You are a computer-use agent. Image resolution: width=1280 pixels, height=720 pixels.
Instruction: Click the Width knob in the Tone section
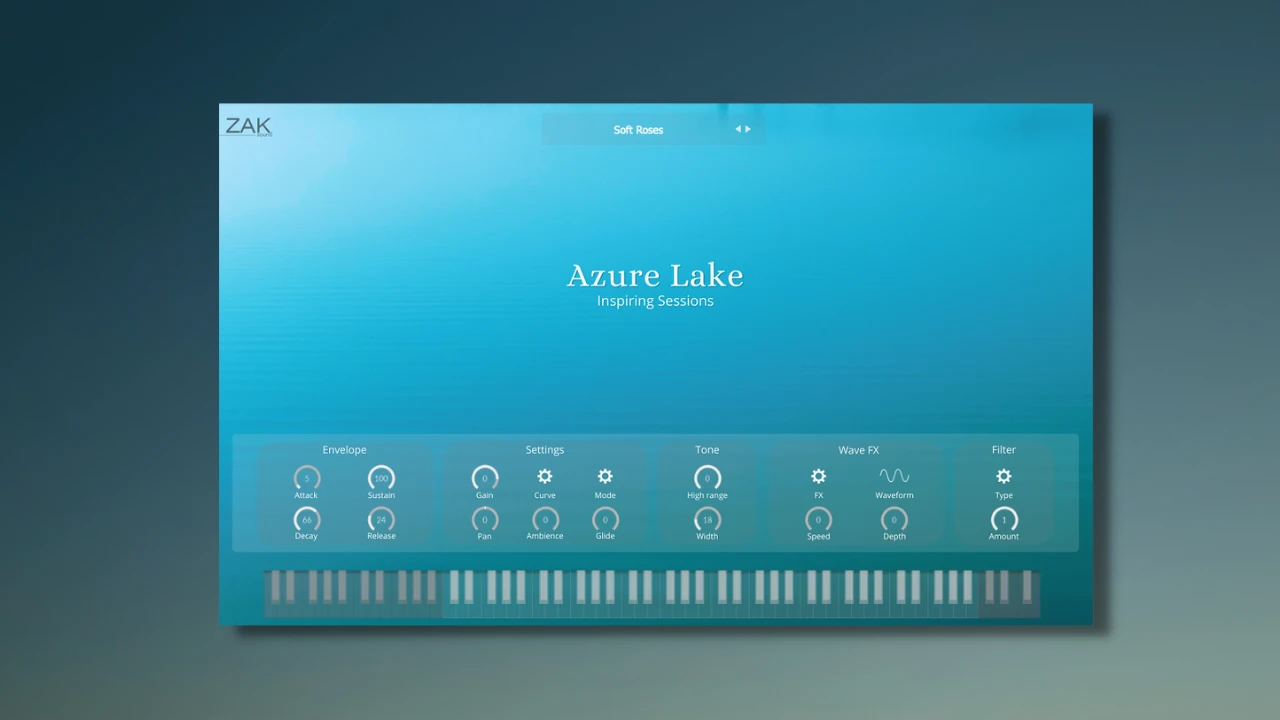(707, 521)
